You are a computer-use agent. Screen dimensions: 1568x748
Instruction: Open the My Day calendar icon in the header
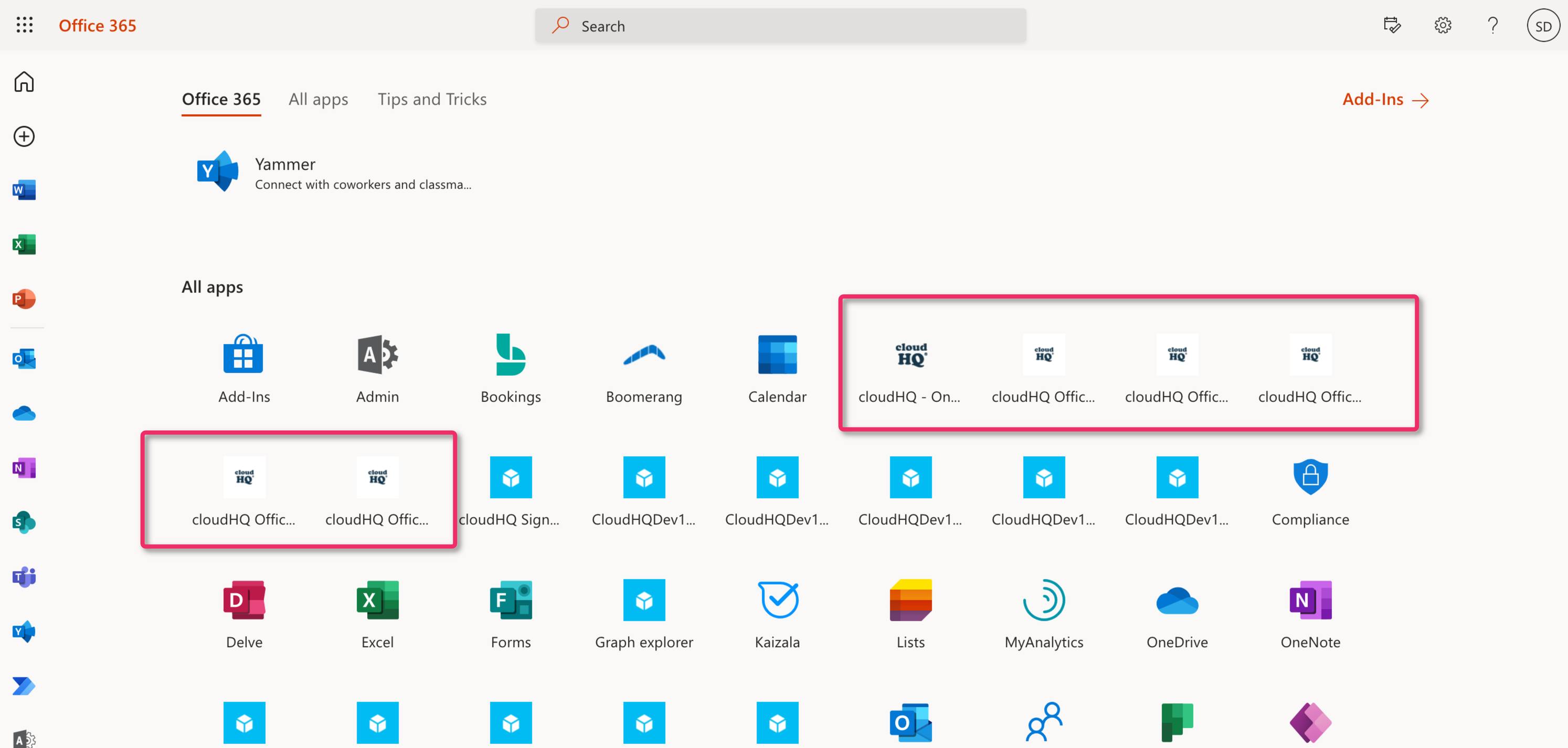(x=1392, y=26)
